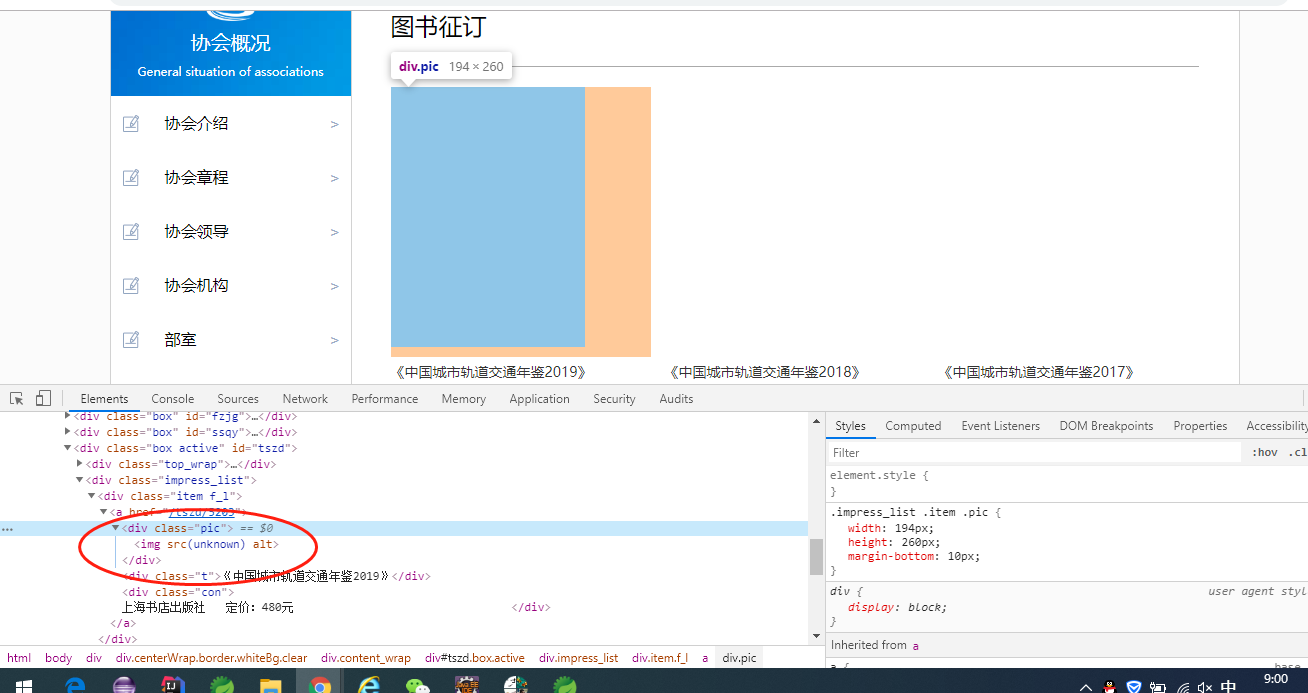The image size is (1308, 693).
Task: Click the highlighted div.pic image area
Action: tap(488, 217)
